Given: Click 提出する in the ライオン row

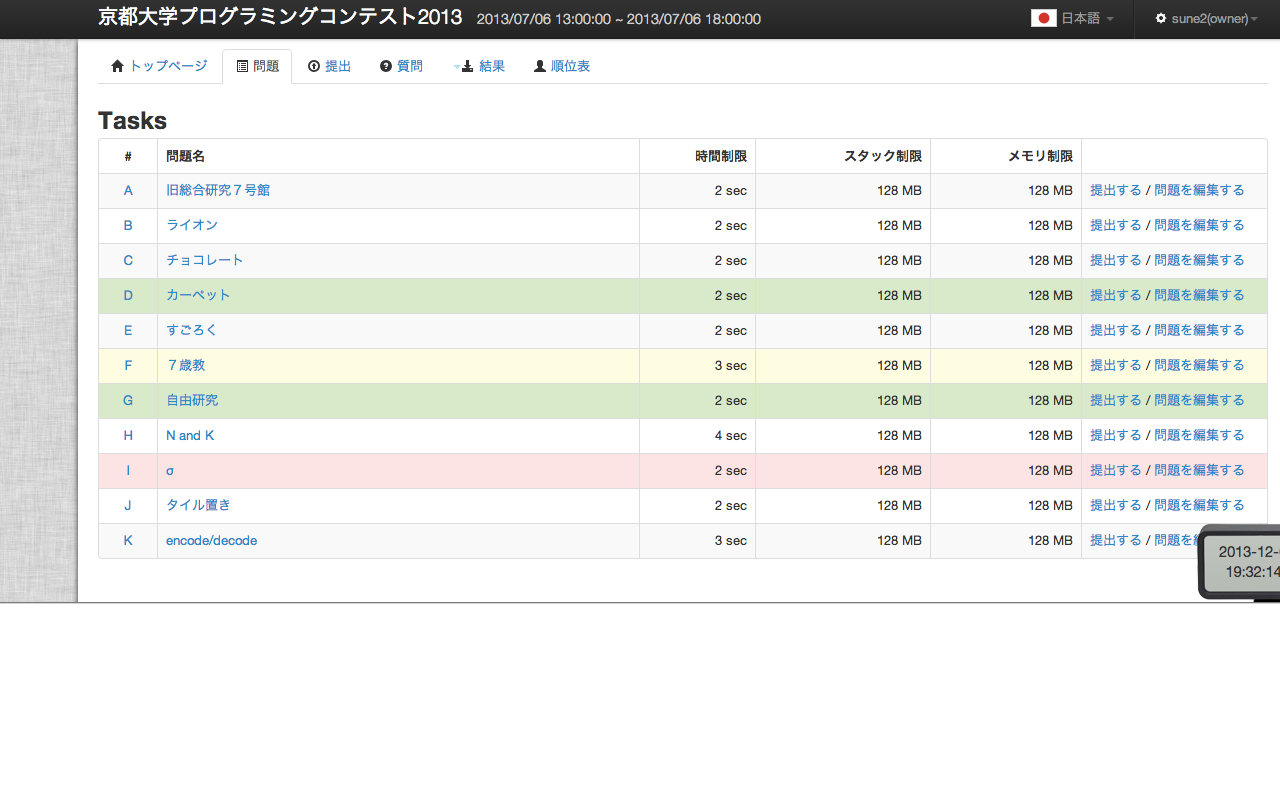Looking at the screenshot, I should (1116, 225).
